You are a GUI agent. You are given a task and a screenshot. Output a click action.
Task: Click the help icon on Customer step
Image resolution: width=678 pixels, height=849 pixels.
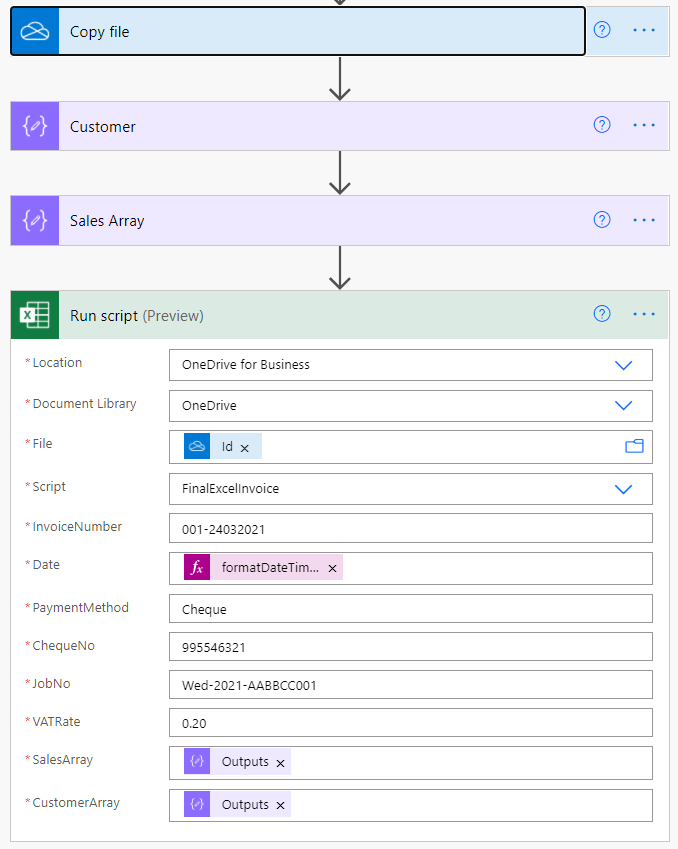click(602, 125)
